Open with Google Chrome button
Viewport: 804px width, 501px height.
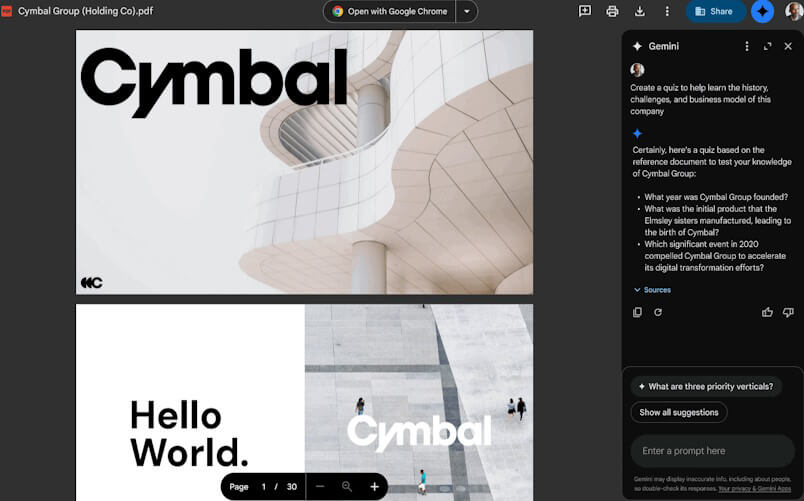pos(390,11)
